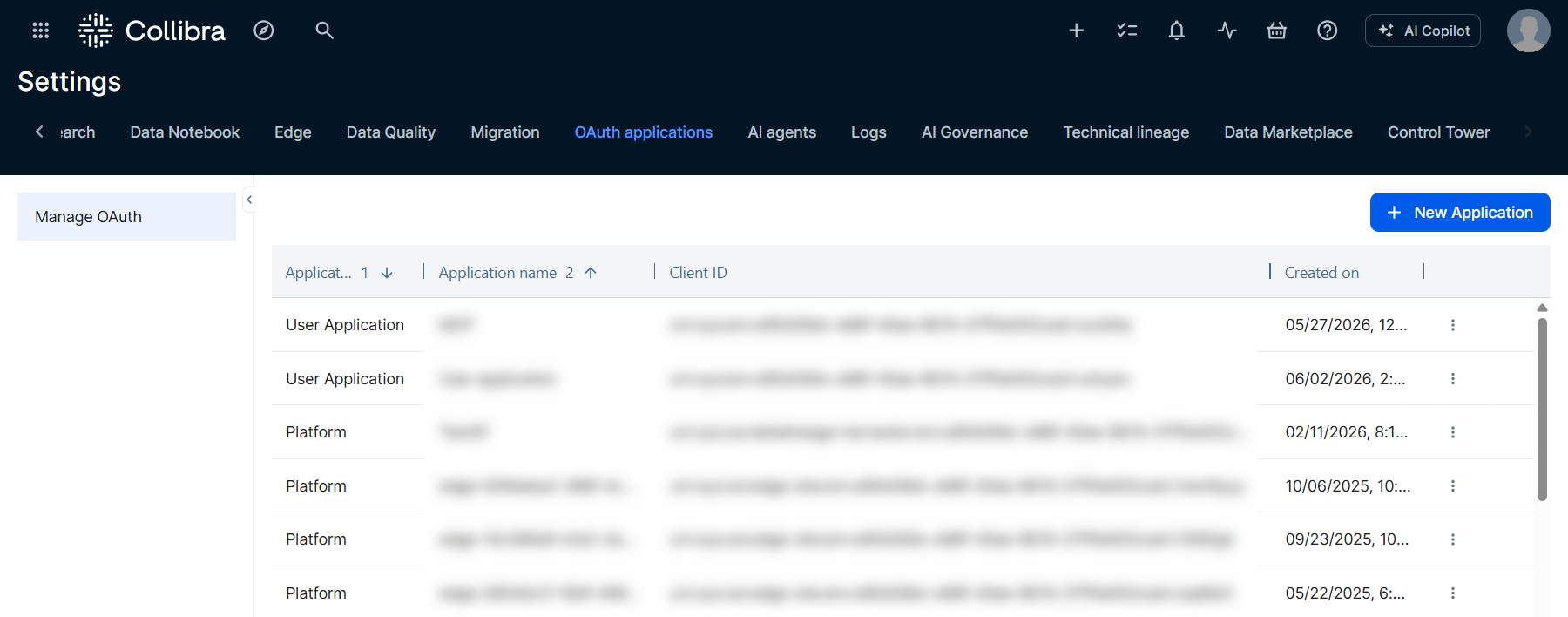The width and height of the screenshot is (1568, 617).
Task: Open the help question mark icon
Action: (x=1327, y=31)
